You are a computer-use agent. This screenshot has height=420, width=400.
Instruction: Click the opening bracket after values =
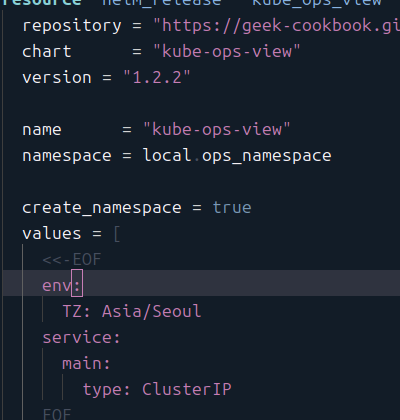pyautogui.click(x=117, y=234)
